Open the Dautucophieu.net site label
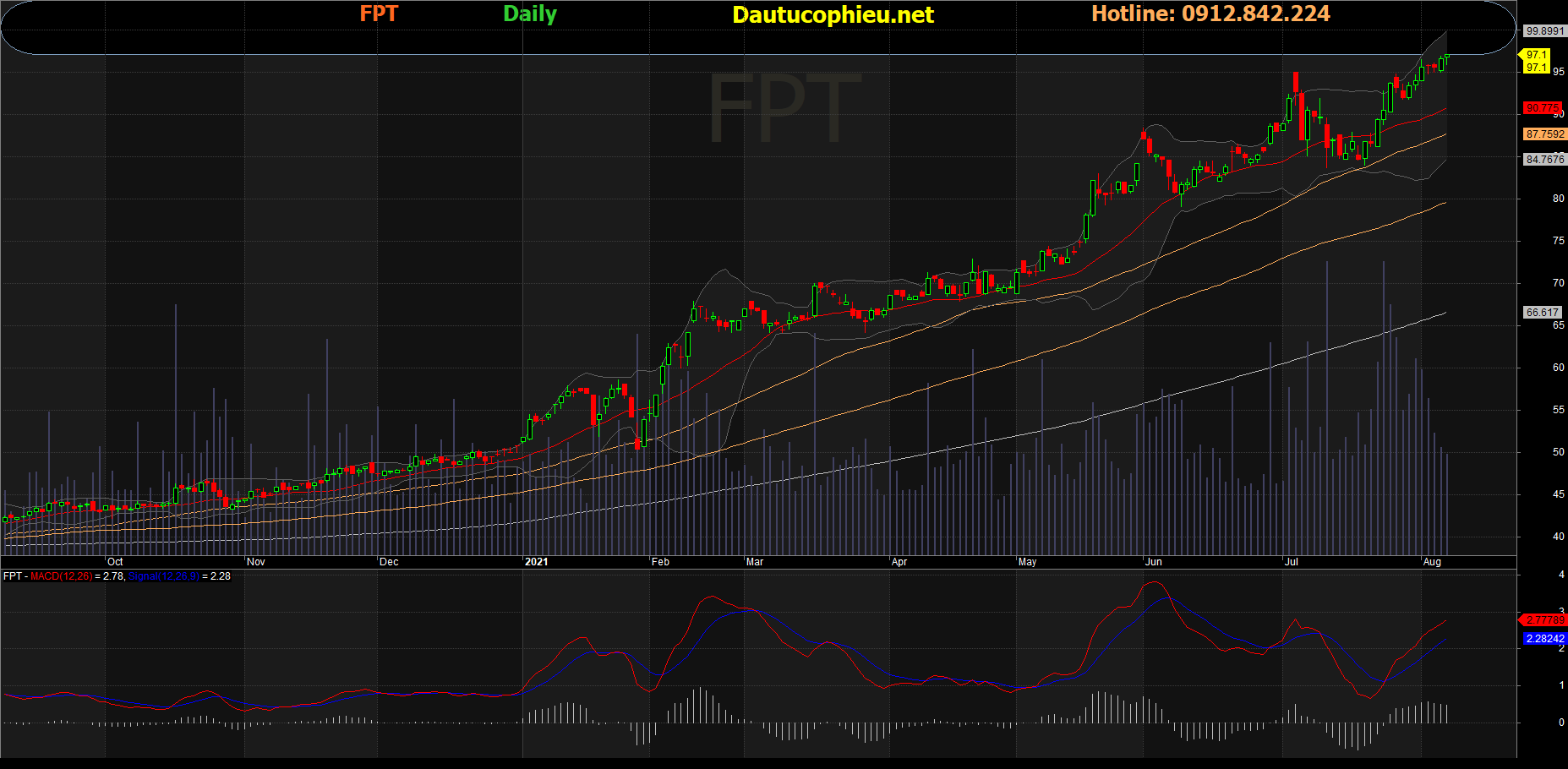 833,14
